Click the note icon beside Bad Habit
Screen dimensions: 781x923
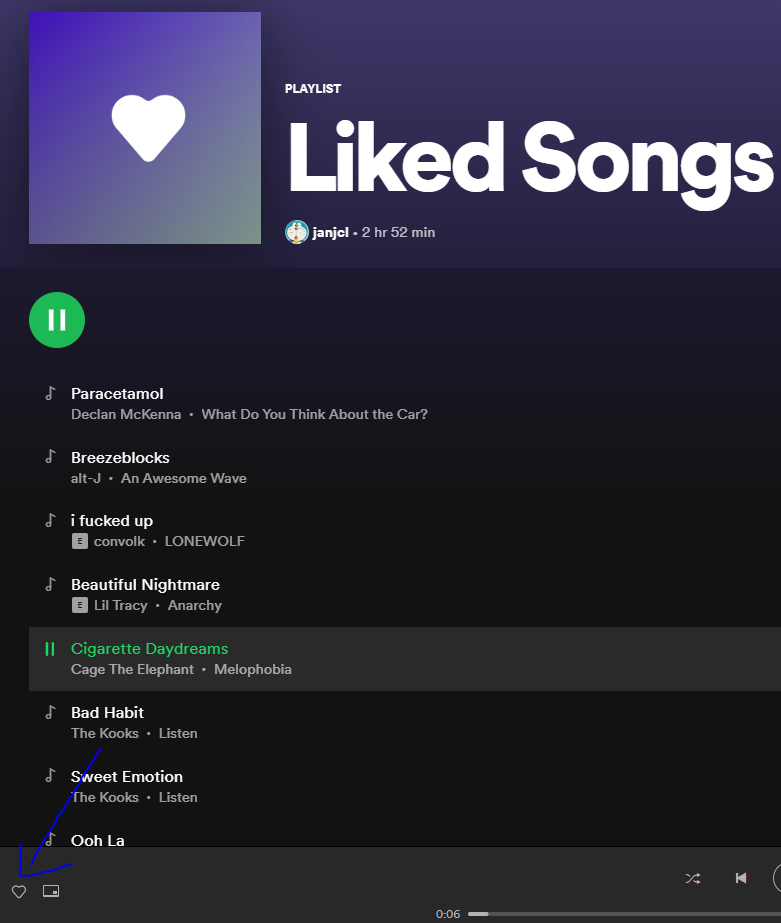(51, 712)
